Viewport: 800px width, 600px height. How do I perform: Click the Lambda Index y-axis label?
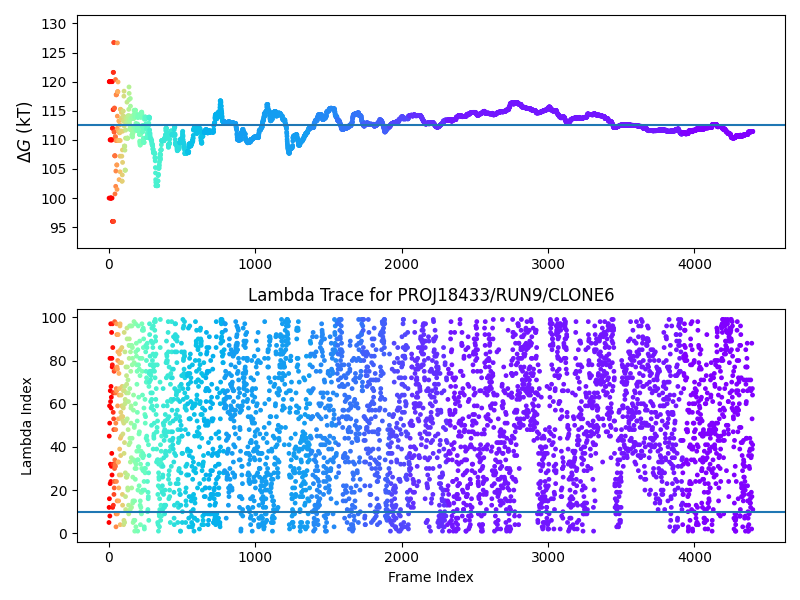[28, 425]
